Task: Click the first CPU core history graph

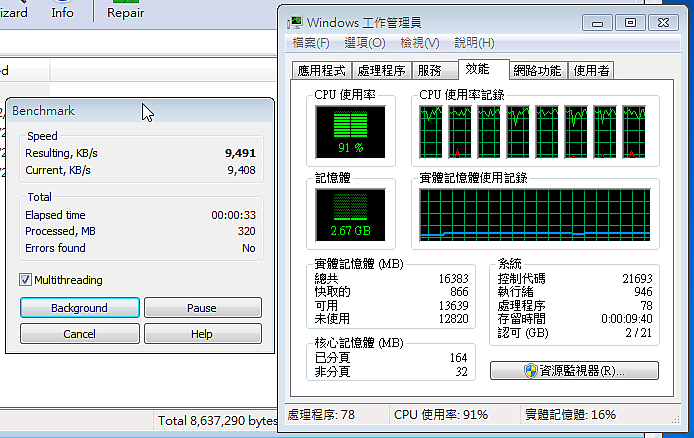Action: tap(431, 132)
